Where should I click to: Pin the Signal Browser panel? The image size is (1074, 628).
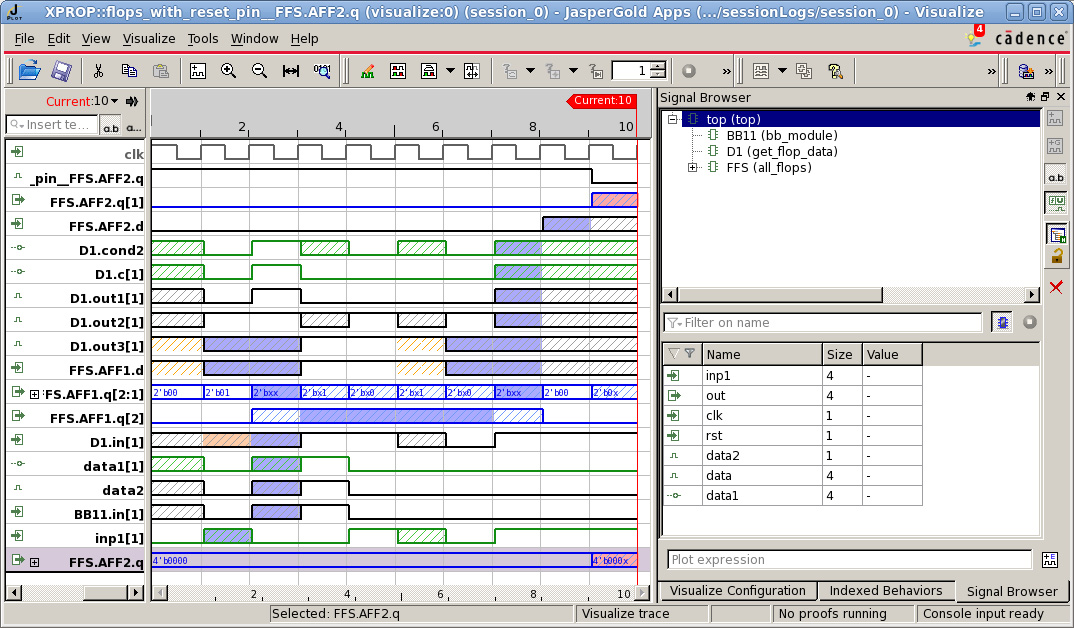1030,97
